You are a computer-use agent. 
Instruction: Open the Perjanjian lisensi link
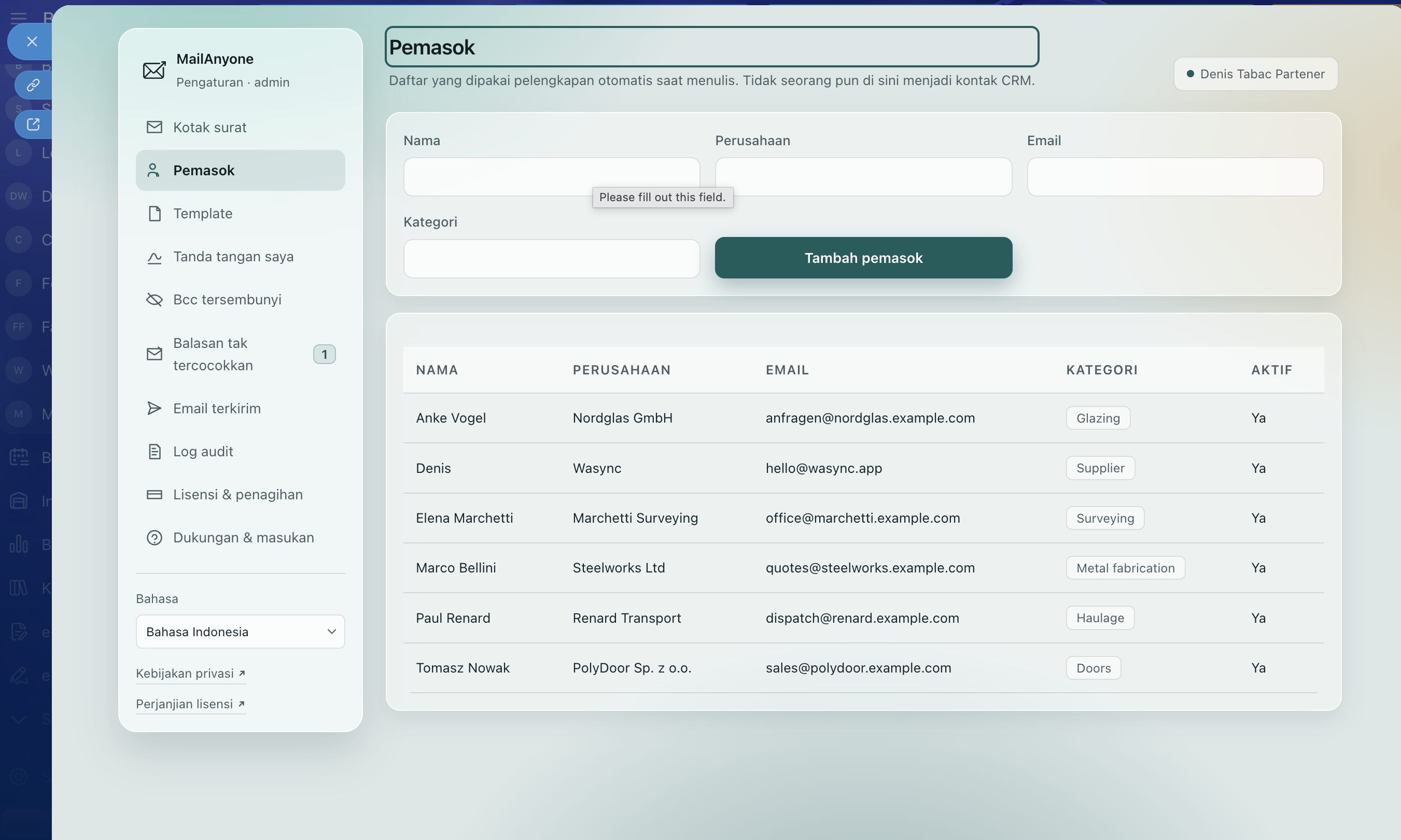click(190, 704)
